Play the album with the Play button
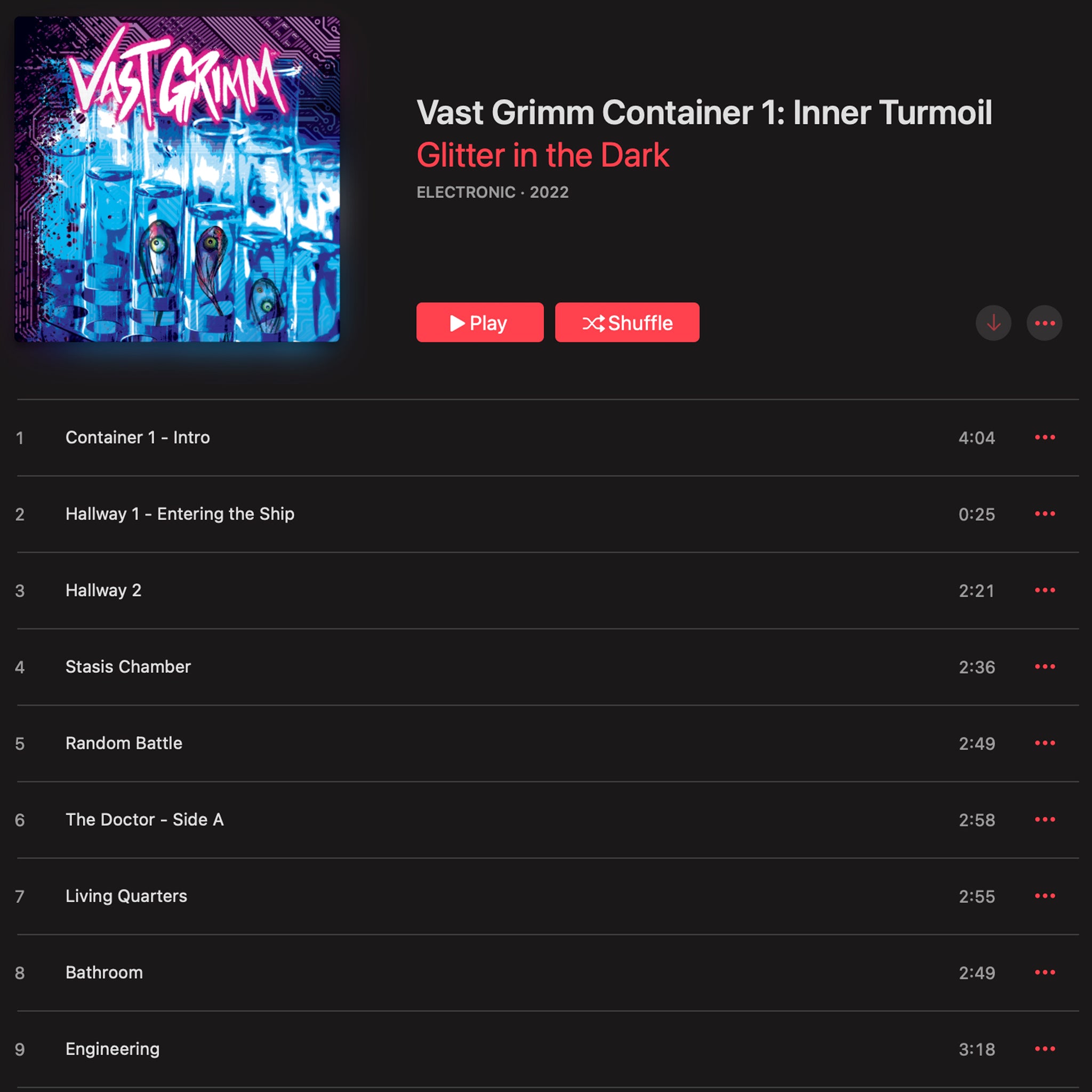This screenshot has width=1092, height=1092. click(480, 322)
